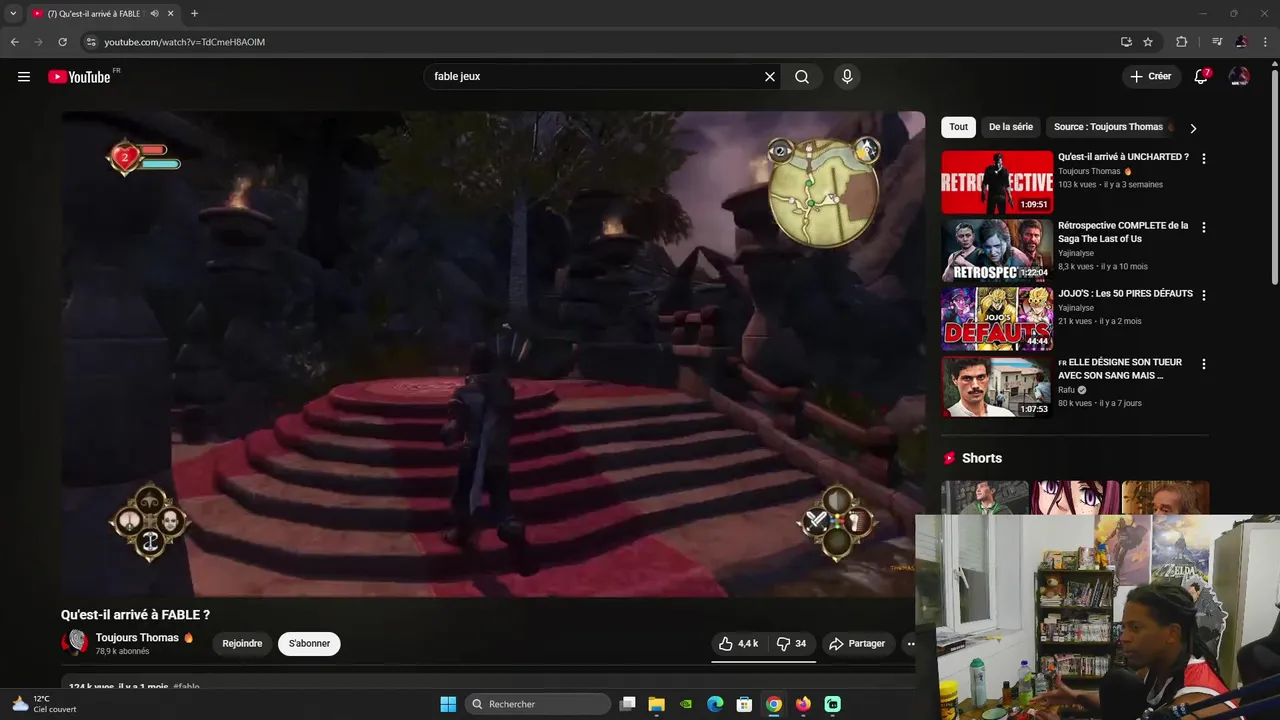Select the Tout filter chip
The height and width of the screenshot is (720, 1280).
(x=958, y=127)
